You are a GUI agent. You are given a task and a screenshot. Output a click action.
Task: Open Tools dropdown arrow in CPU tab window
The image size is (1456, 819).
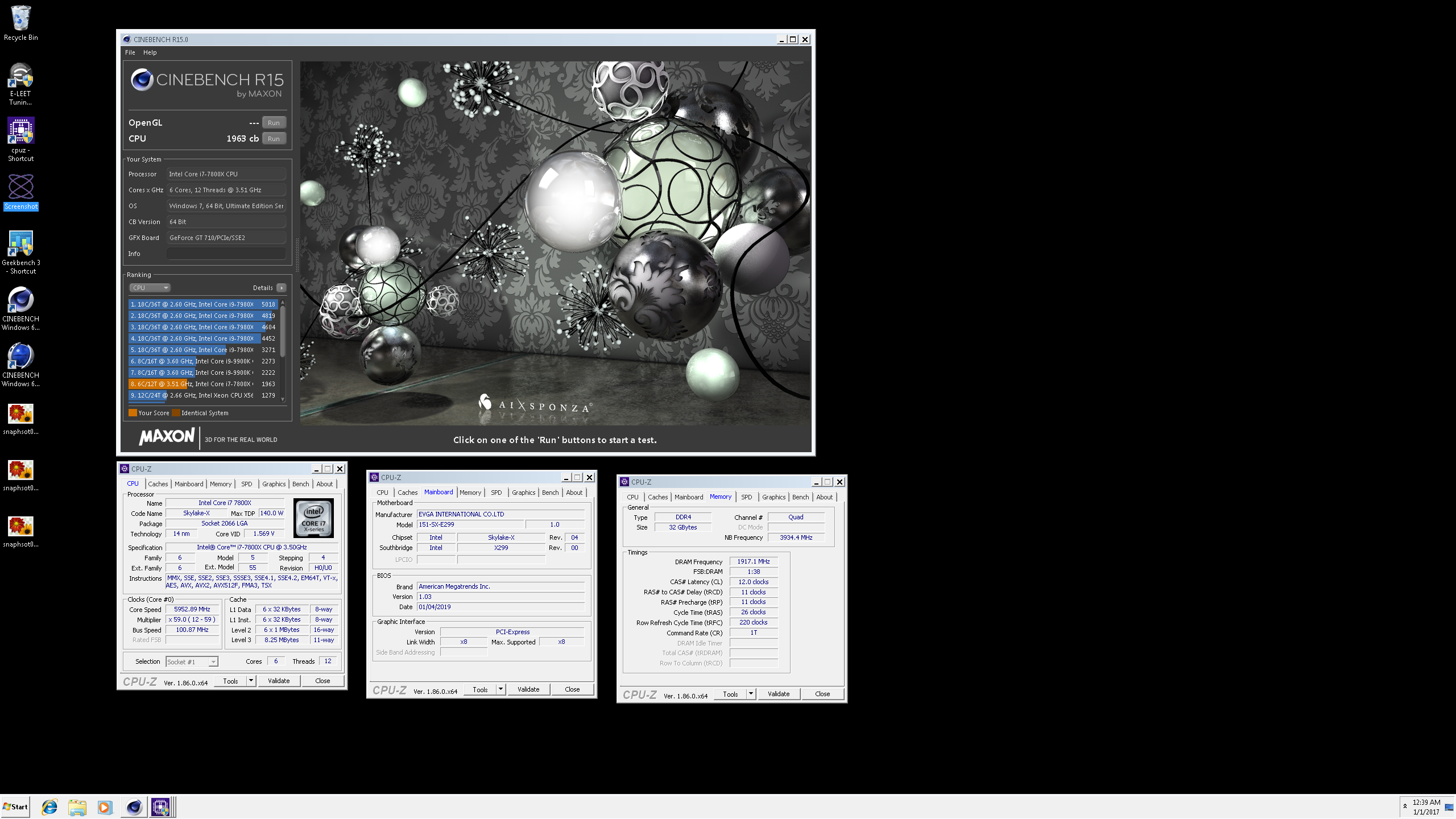251,681
